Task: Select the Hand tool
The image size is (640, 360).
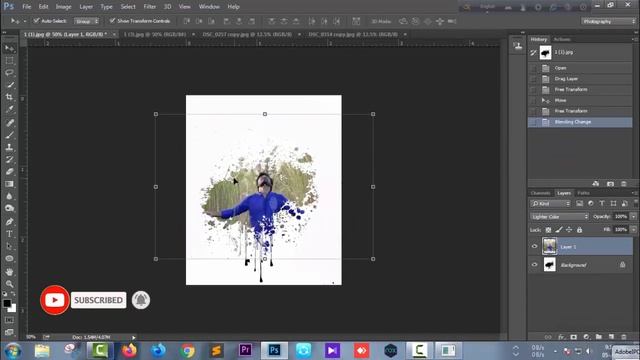Action: click(9, 271)
